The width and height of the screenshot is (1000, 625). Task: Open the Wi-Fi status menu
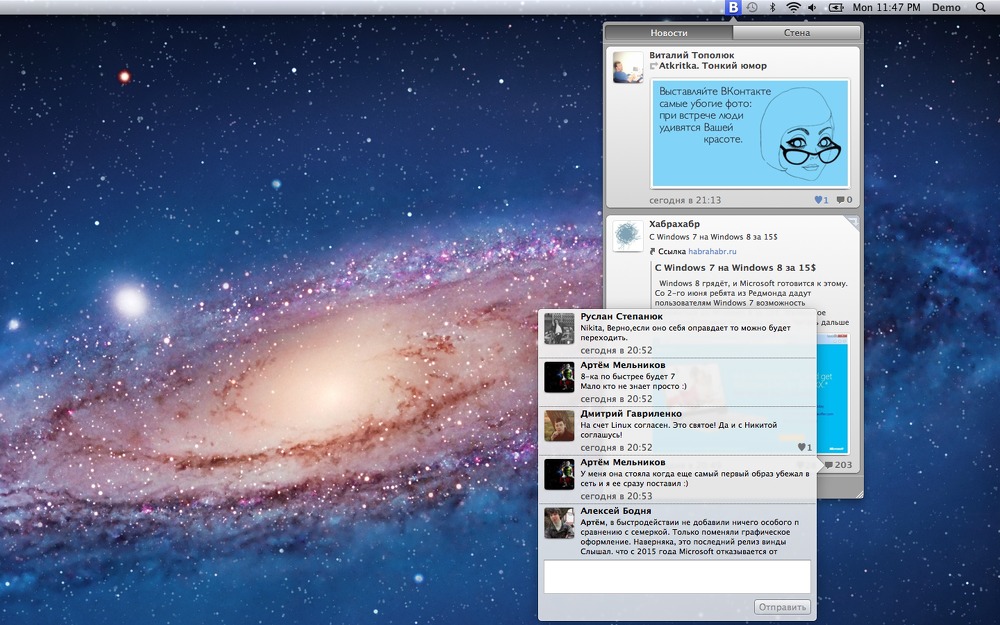[793, 8]
